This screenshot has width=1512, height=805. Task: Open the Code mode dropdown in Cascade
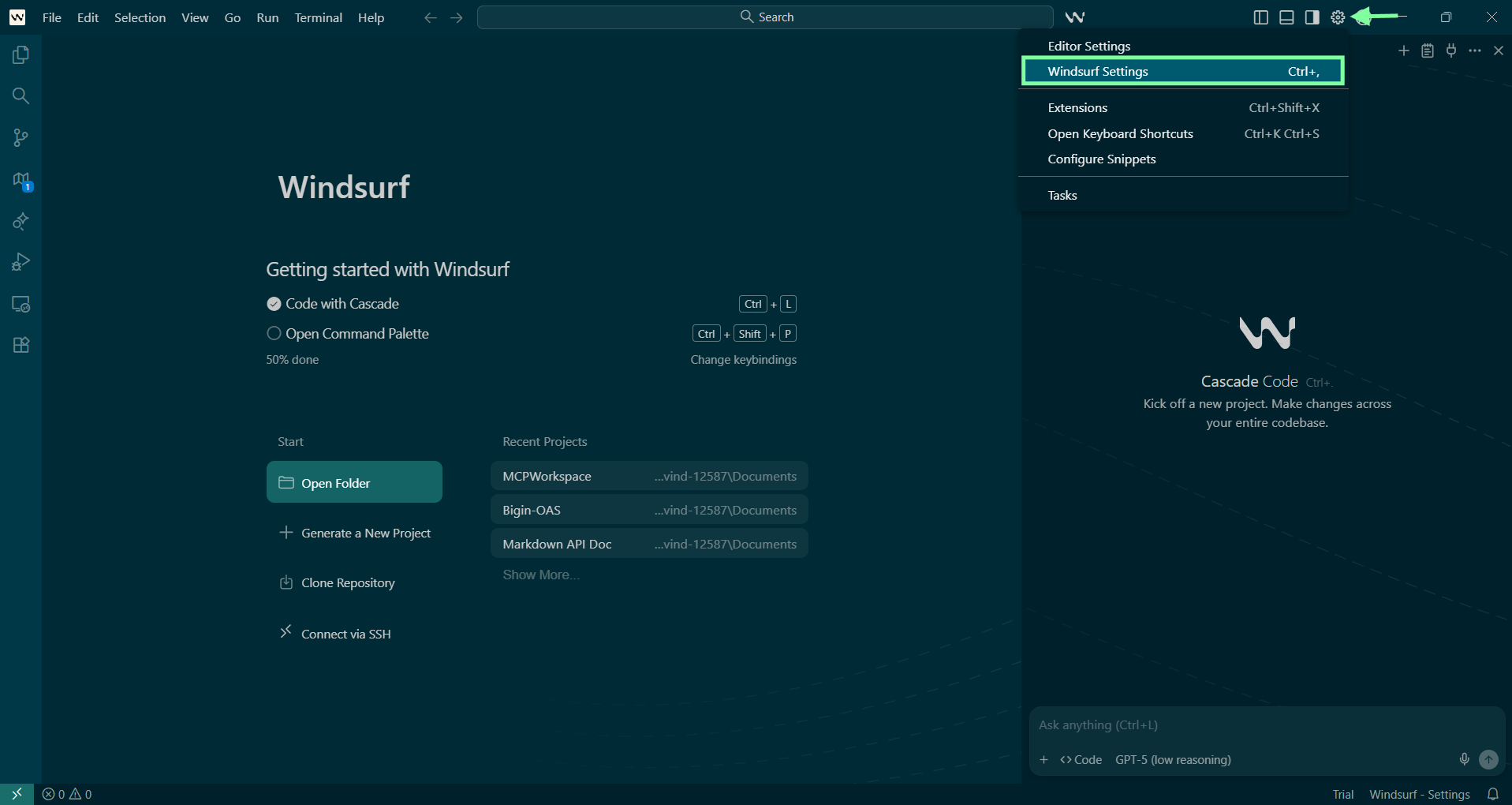tap(1081, 759)
